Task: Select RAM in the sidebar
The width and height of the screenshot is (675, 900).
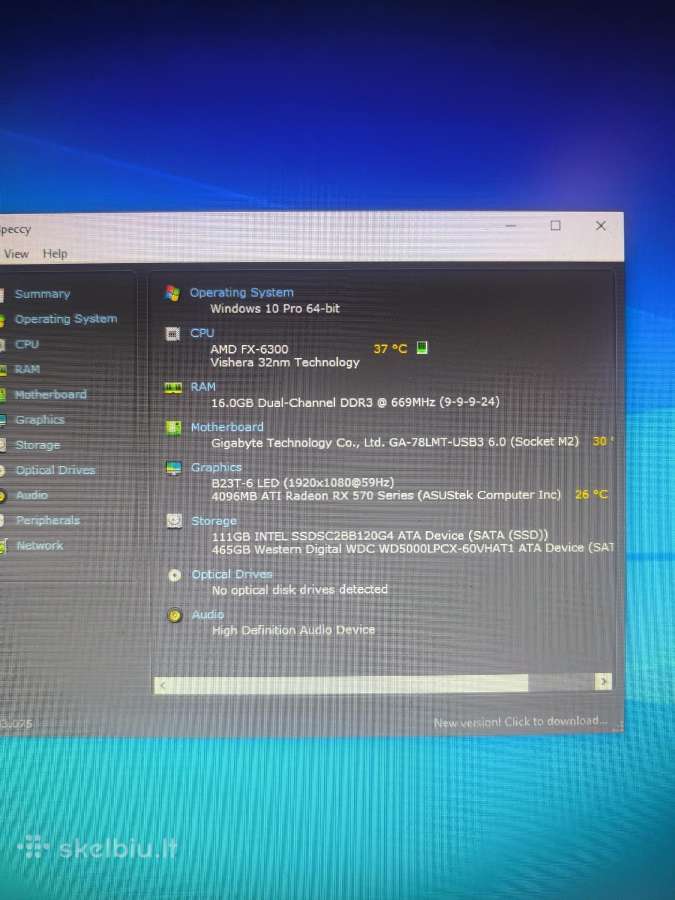Action: pyautogui.click(x=28, y=369)
